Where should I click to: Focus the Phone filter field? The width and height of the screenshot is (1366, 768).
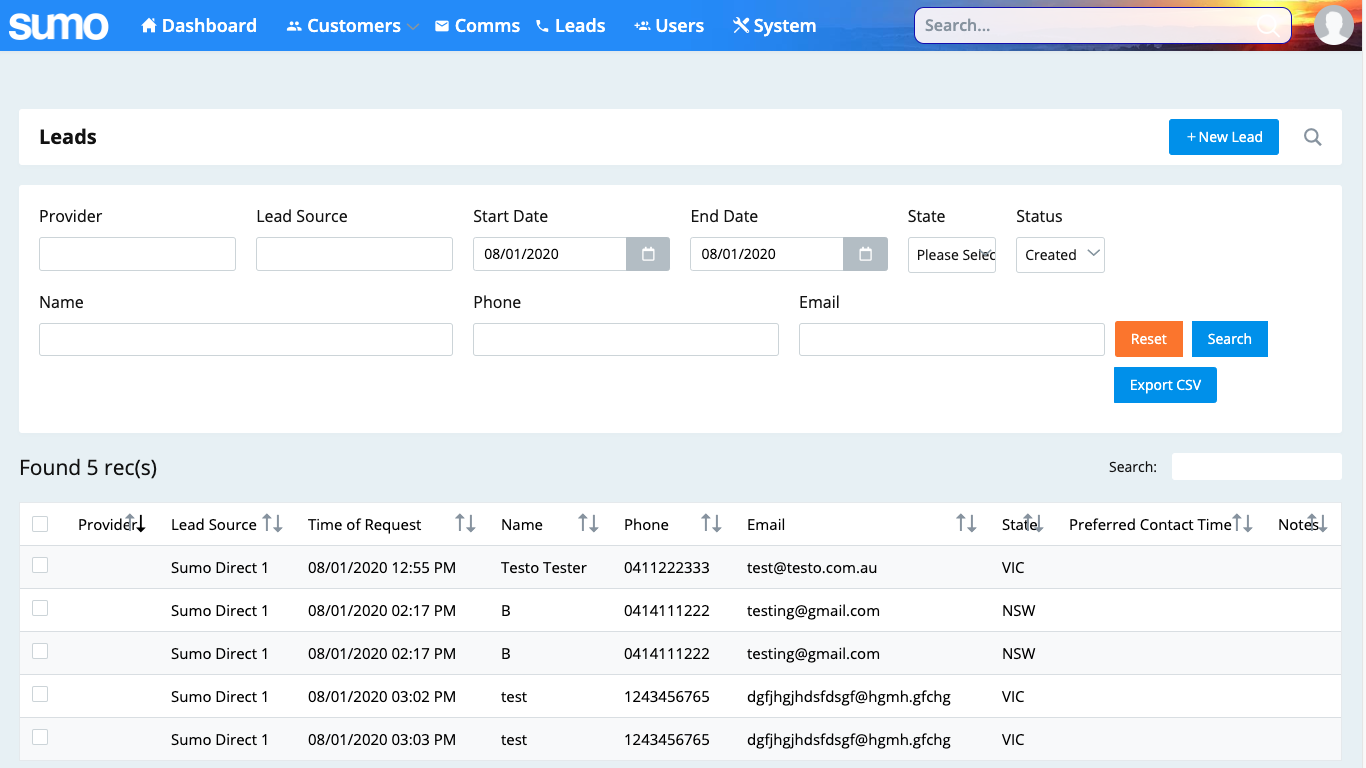626,339
